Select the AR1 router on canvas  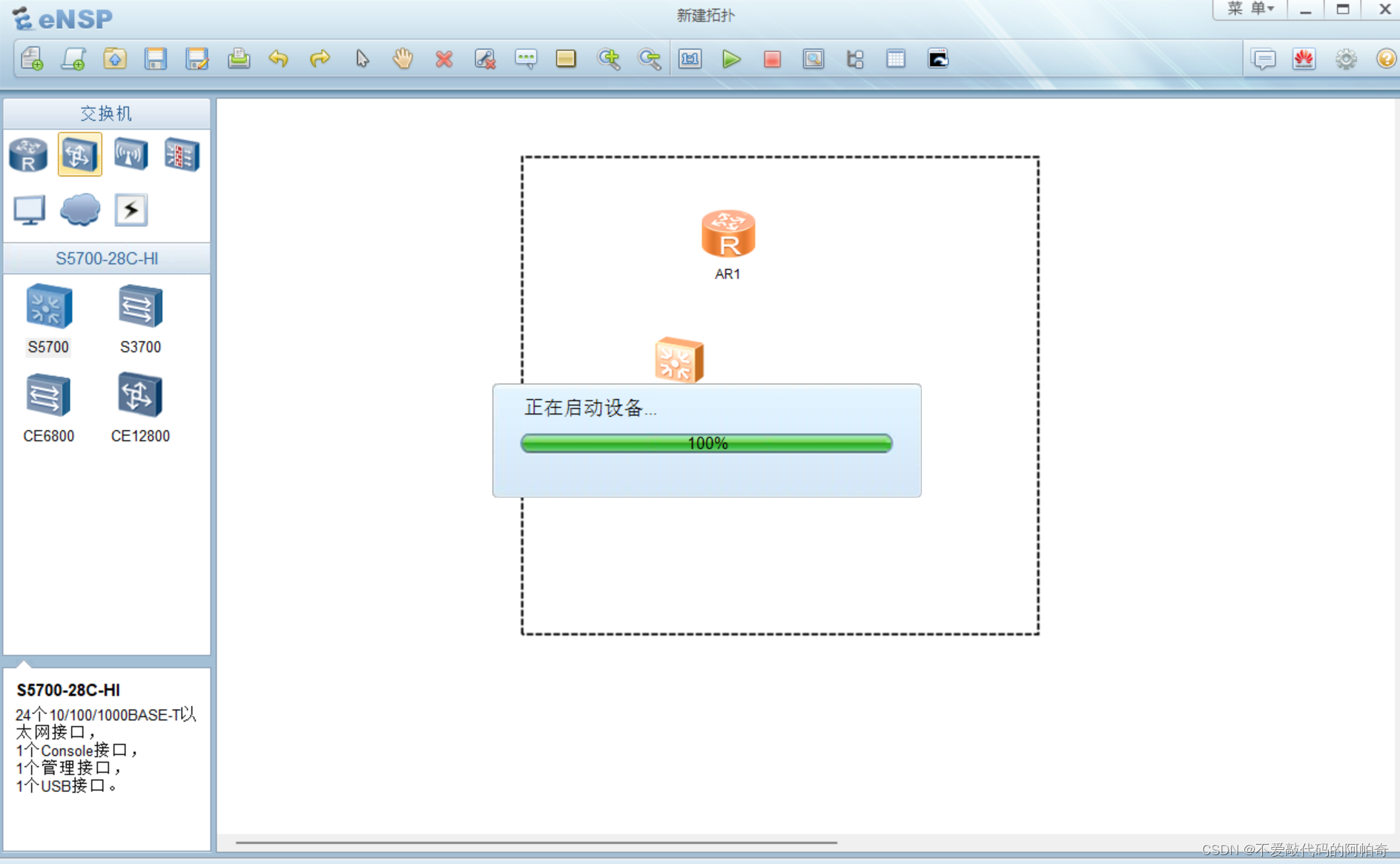coord(728,234)
